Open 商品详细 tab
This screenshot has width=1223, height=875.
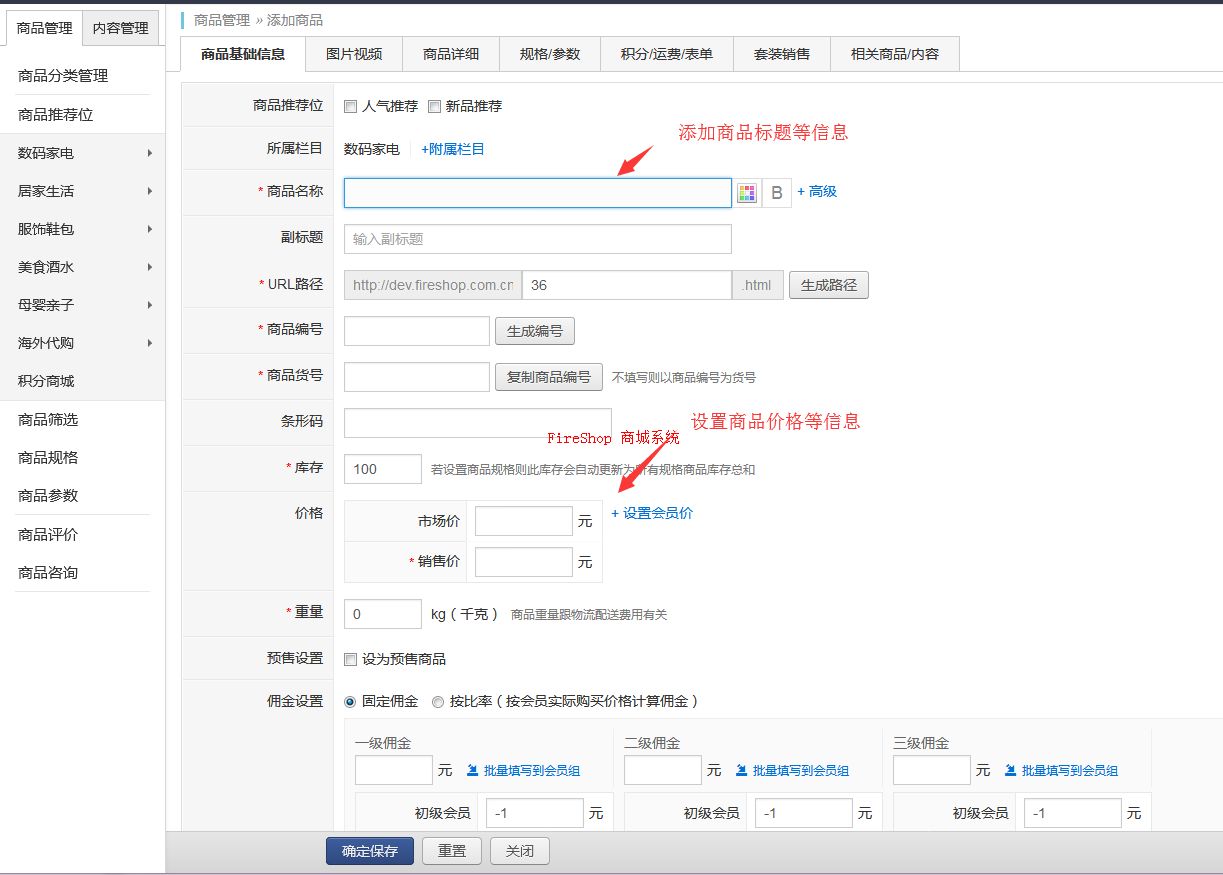(x=451, y=54)
